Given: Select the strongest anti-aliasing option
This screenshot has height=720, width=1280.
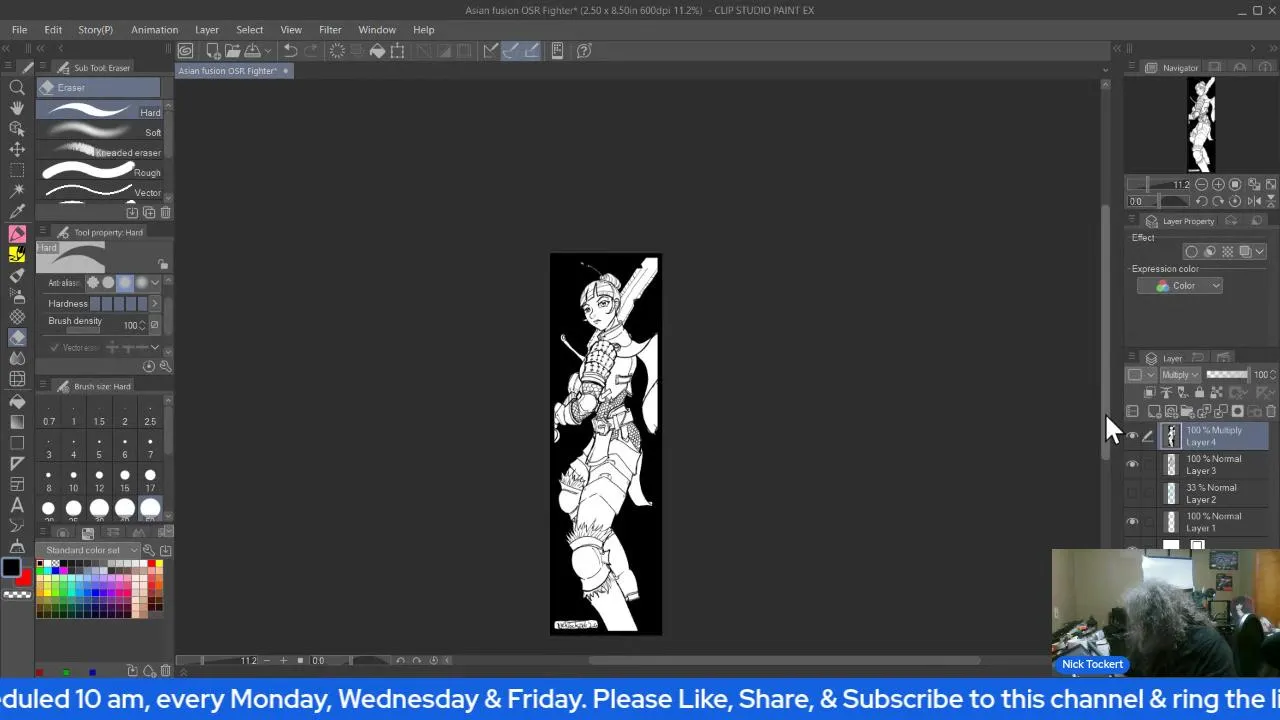Looking at the screenshot, I should tap(140, 283).
